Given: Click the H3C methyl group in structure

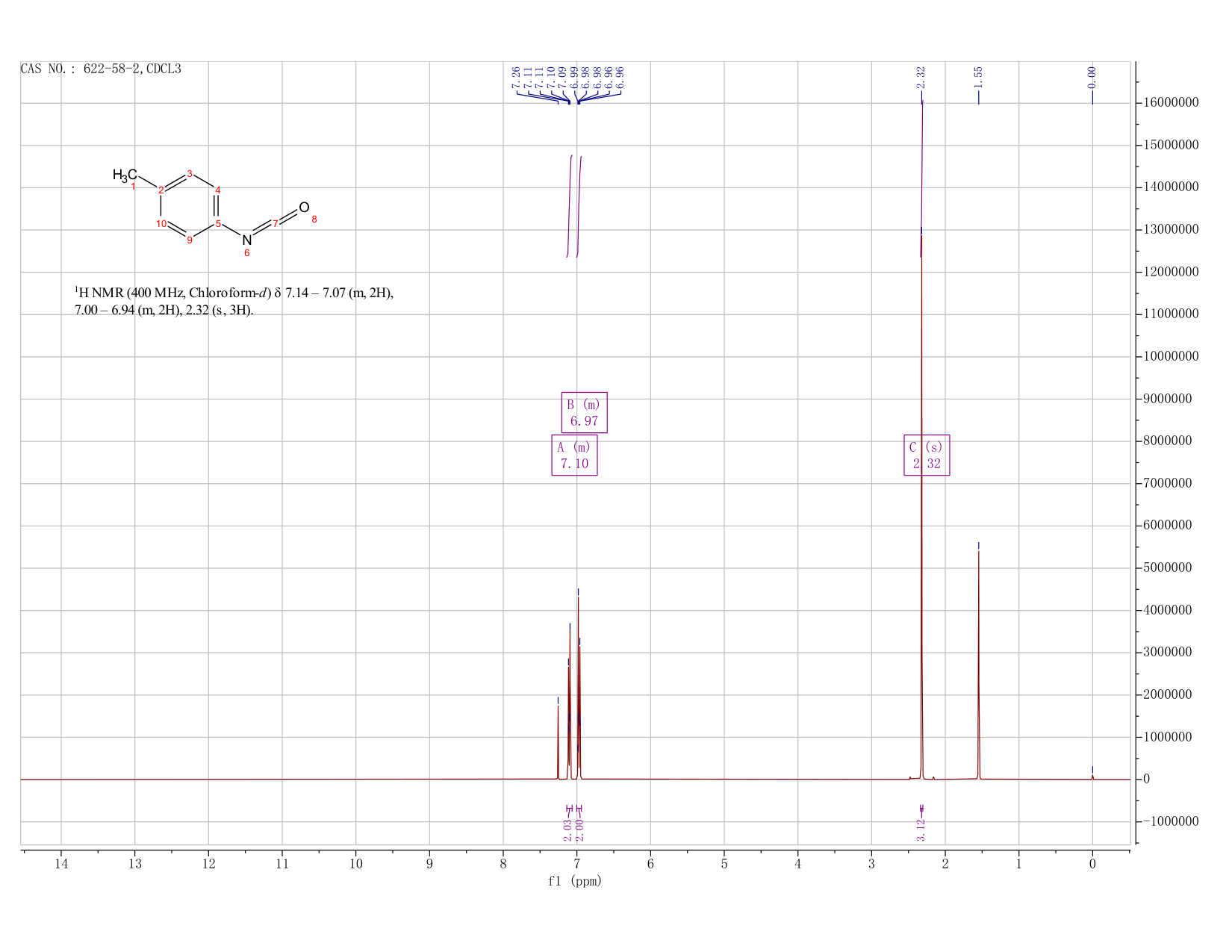Looking at the screenshot, I should click(124, 175).
